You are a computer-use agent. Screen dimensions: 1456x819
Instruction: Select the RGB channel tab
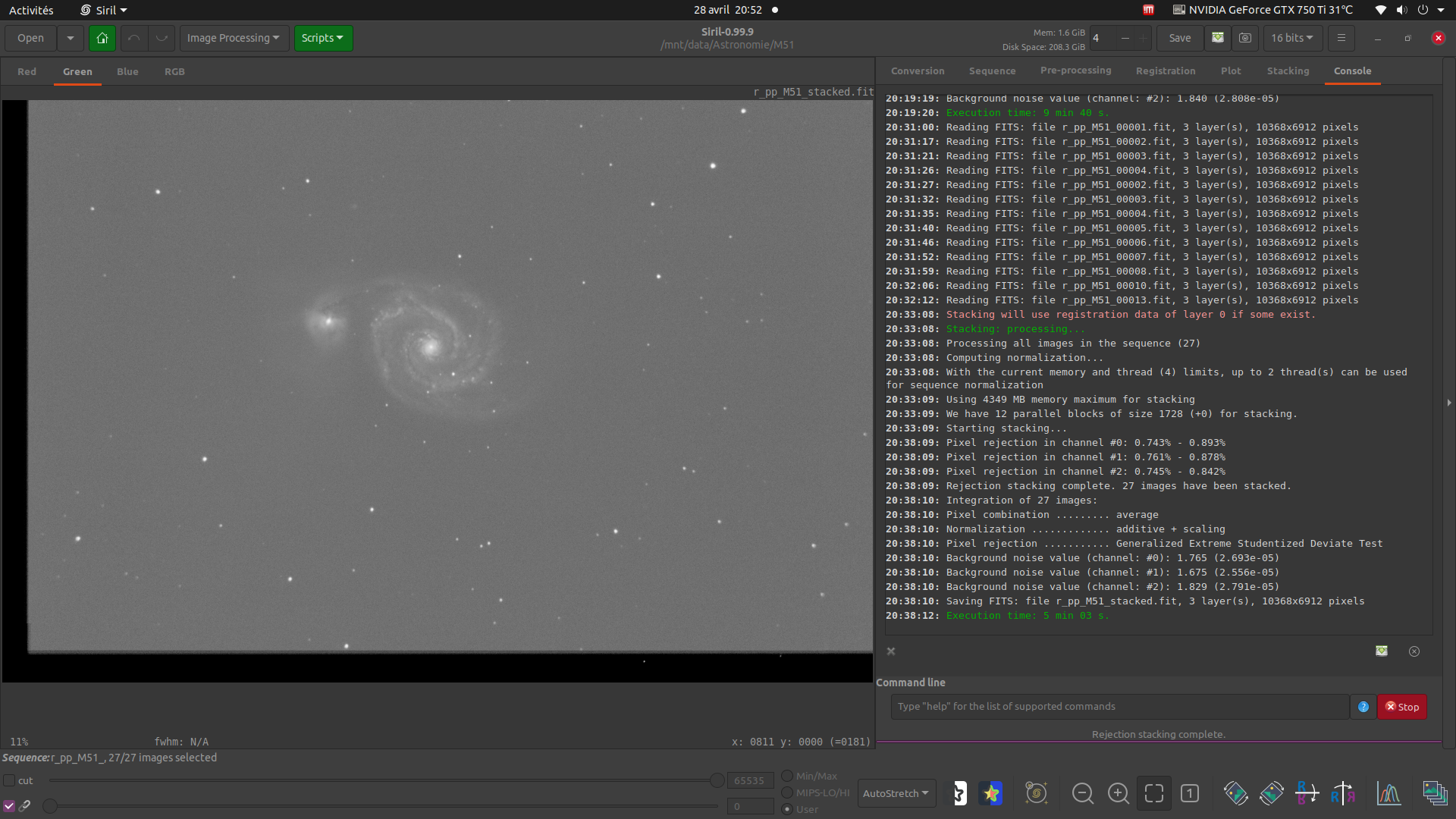click(x=174, y=71)
